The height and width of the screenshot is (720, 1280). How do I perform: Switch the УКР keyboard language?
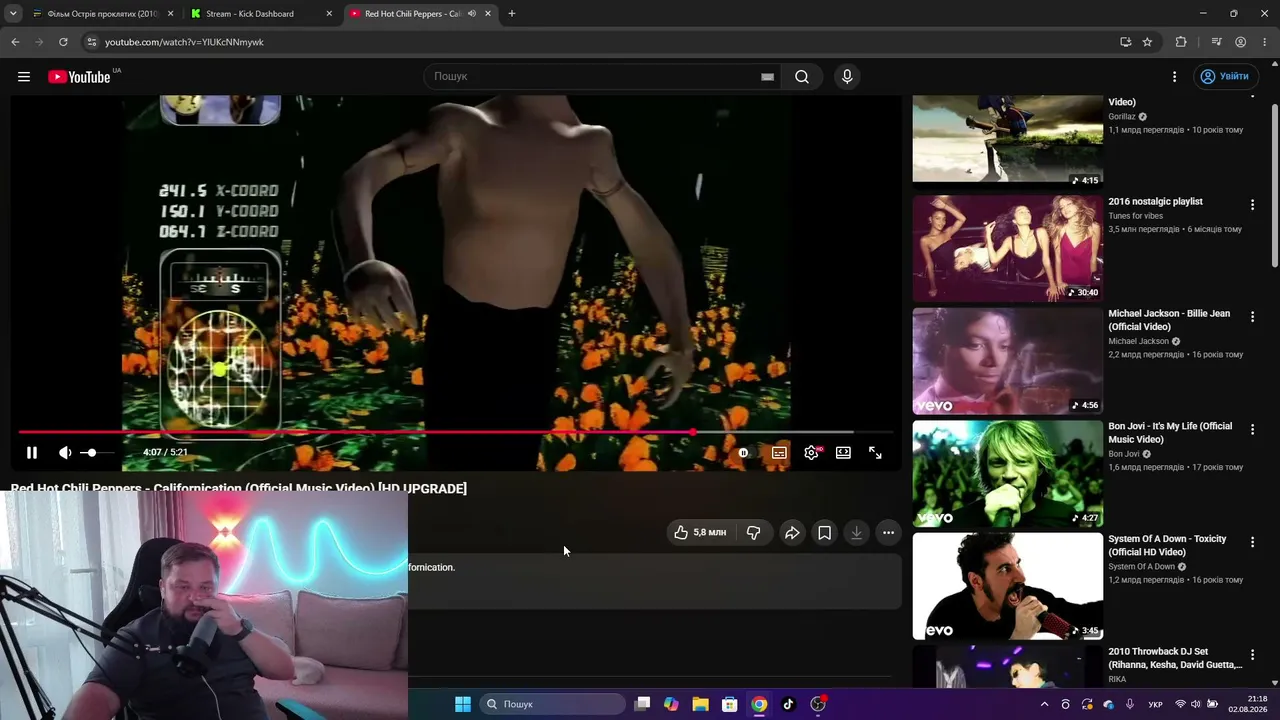[x=1155, y=704]
